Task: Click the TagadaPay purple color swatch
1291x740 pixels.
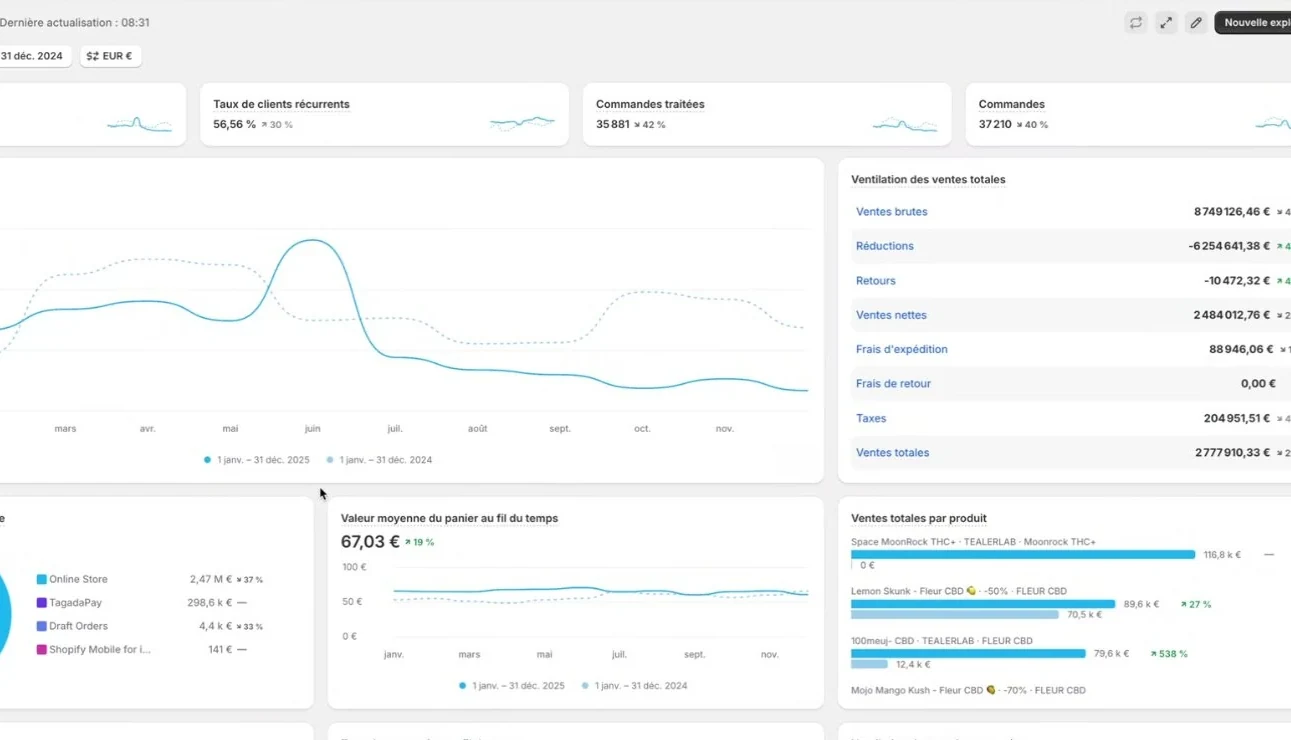Action: (42, 603)
